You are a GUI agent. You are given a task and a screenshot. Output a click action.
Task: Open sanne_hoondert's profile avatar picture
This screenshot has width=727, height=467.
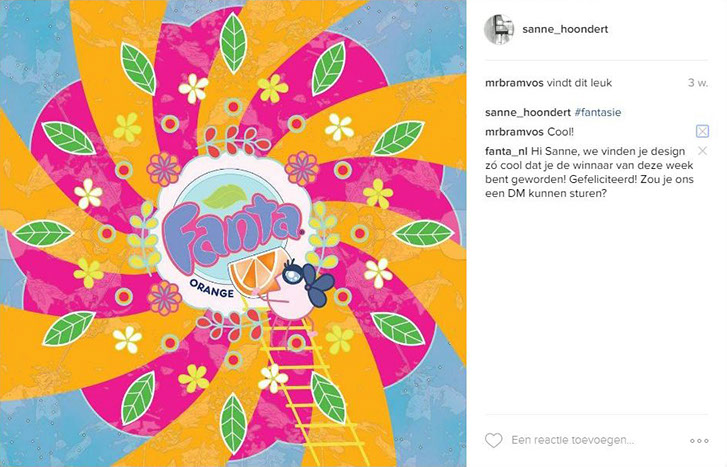click(499, 29)
